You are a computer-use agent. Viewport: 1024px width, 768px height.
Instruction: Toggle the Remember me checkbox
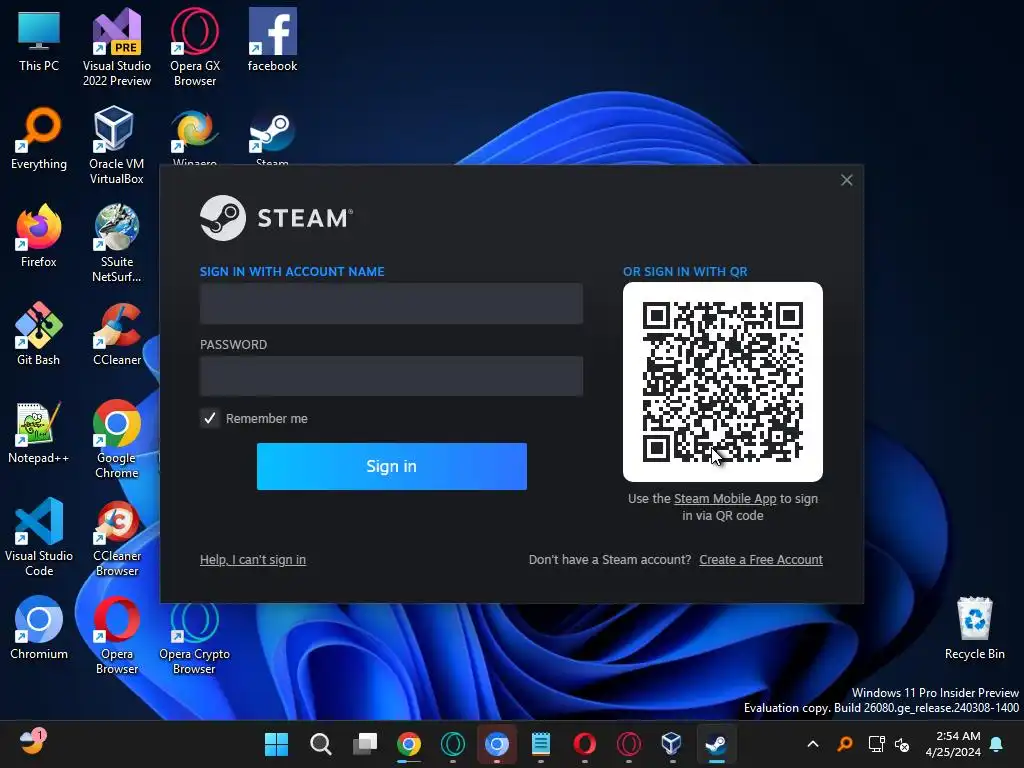click(x=210, y=419)
